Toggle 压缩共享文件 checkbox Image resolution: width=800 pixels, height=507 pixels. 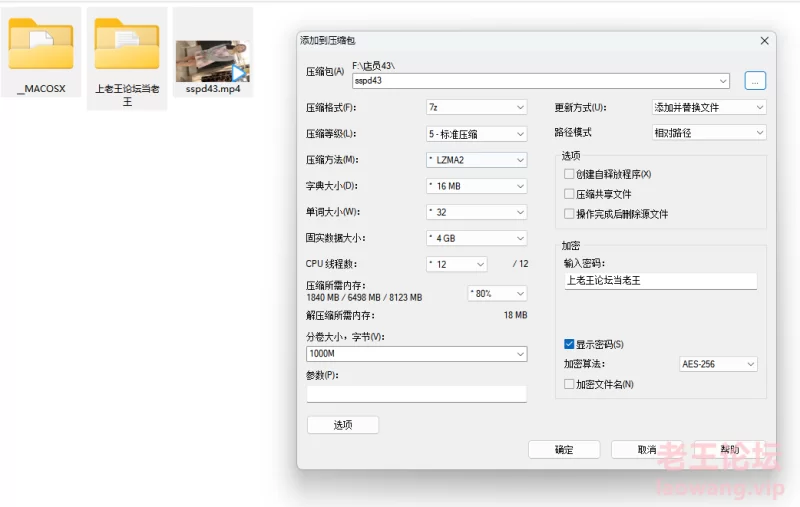[569, 194]
